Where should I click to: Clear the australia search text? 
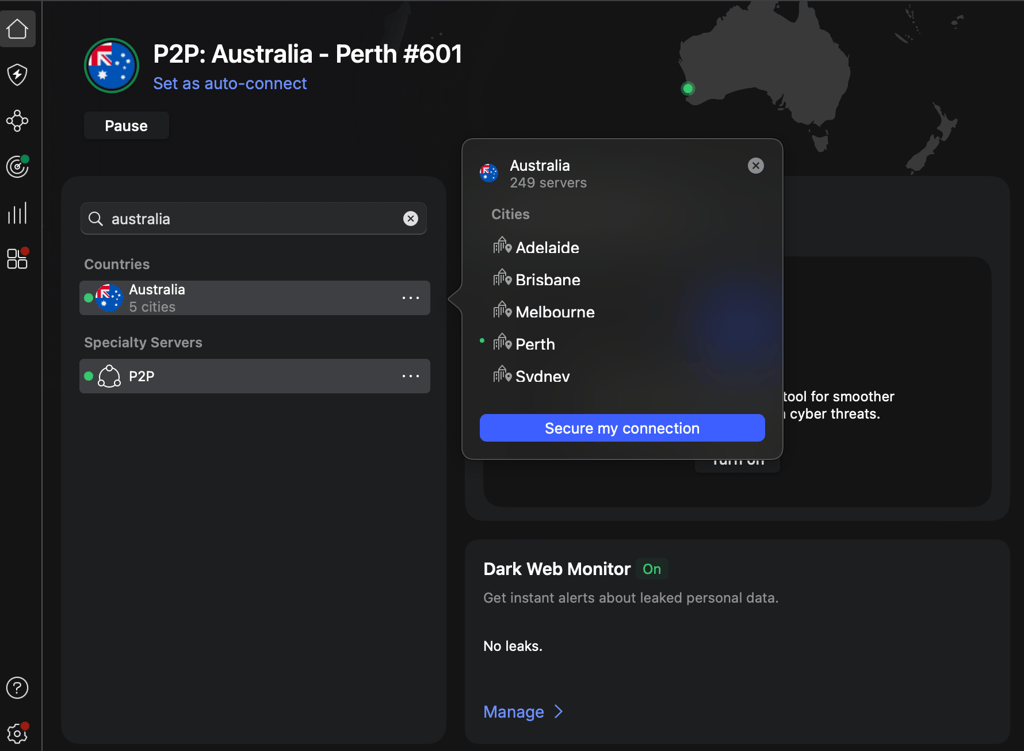pos(410,219)
